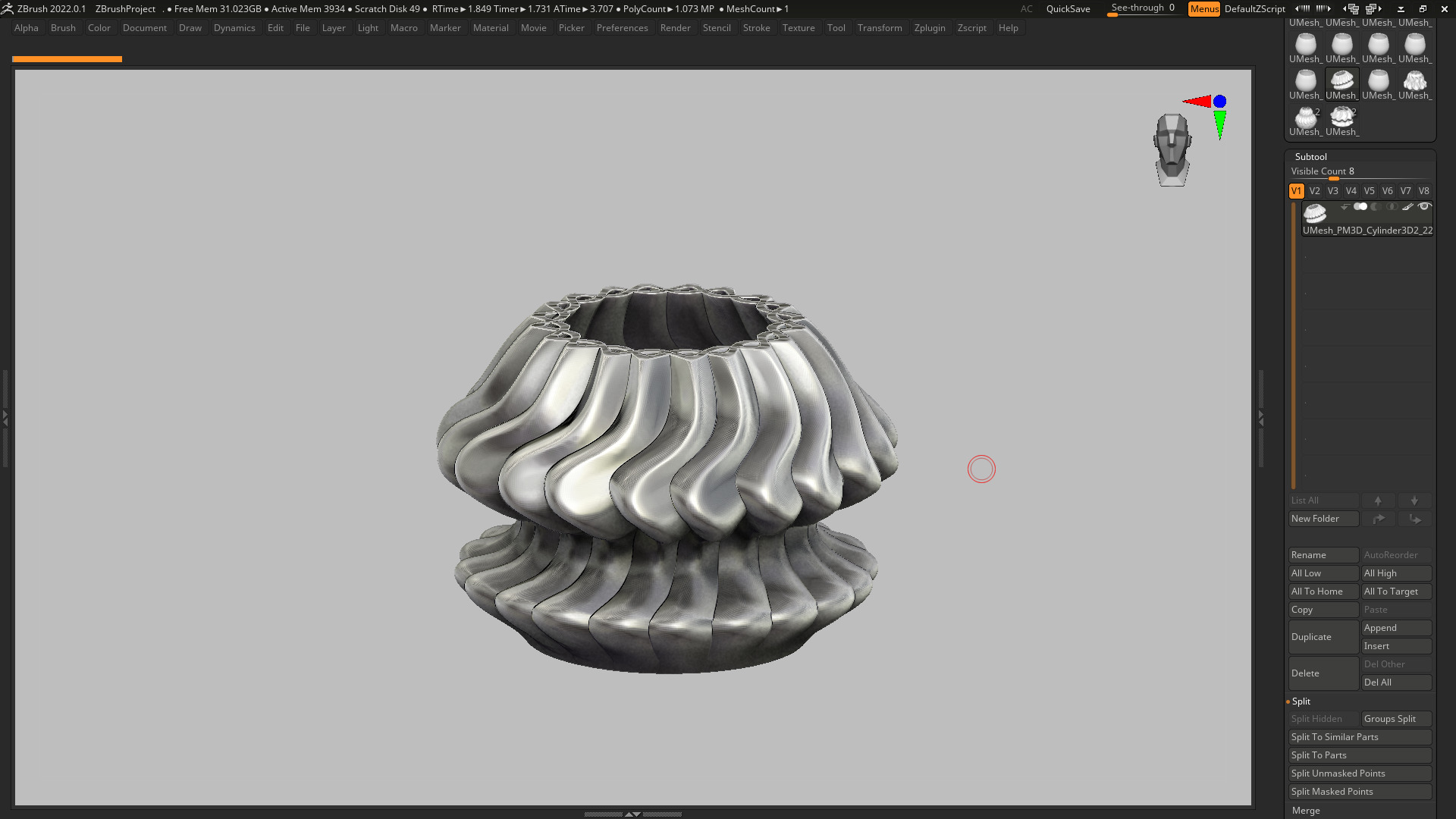Open the Render menu
Image resolution: width=1456 pixels, height=819 pixels.
[x=675, y=28]
